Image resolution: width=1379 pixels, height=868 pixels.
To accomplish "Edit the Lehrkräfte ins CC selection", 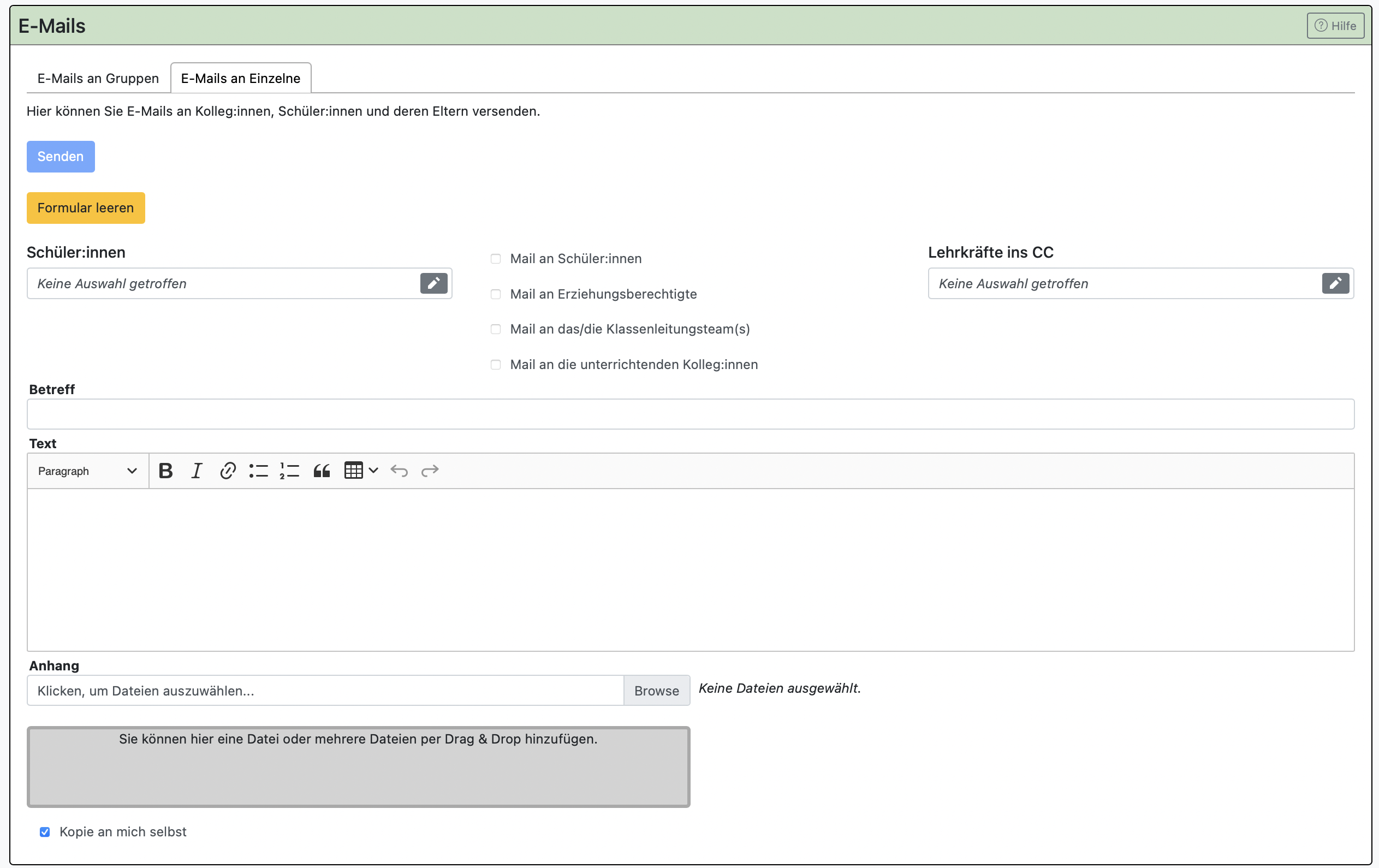I will (x=1335, y=283).
